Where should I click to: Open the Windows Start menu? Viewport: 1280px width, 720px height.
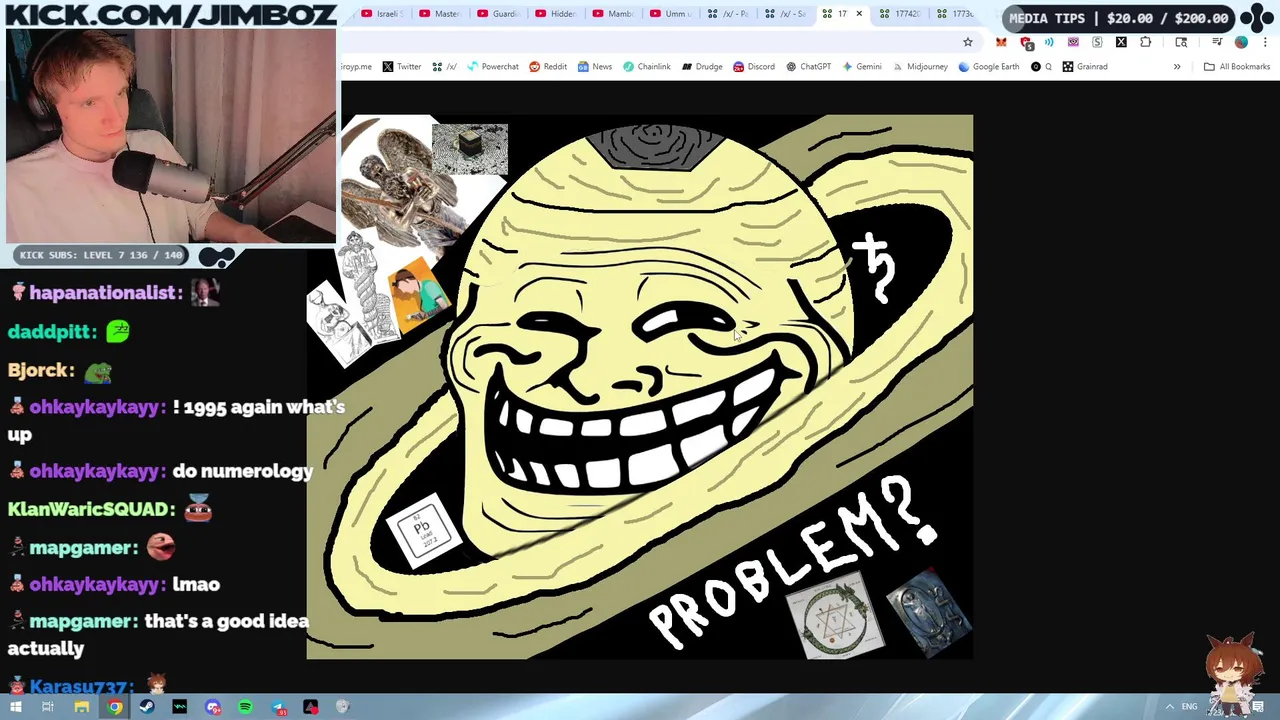click(x=15, y=707)
